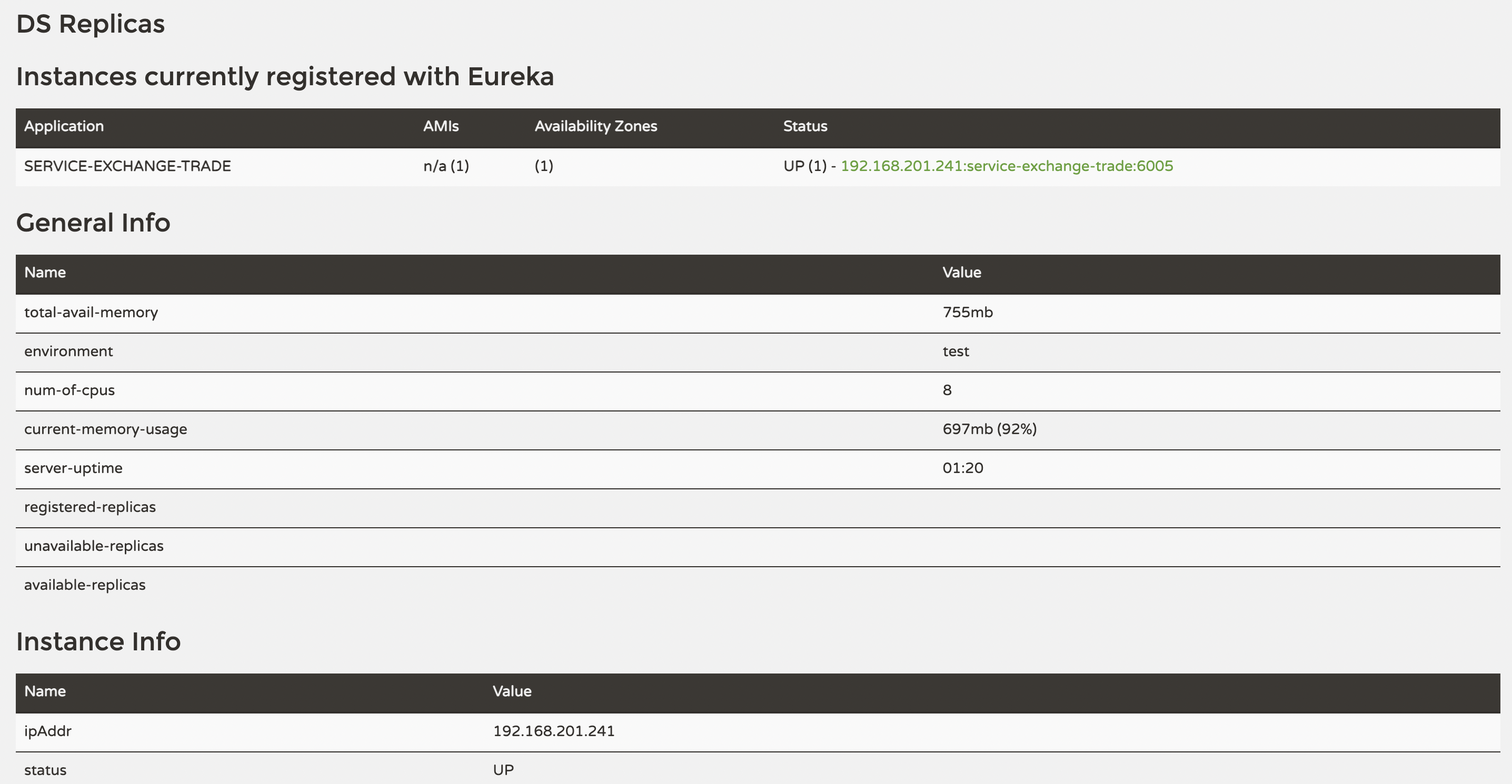This screenshot has height=784, width=1512.
Task: Click the 192.168.201.241 ipAddr value
Action: 553,731
